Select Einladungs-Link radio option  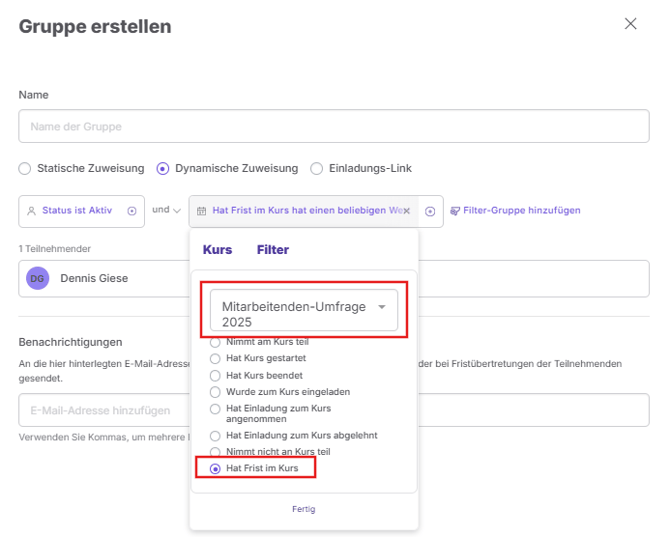[317, 169]
